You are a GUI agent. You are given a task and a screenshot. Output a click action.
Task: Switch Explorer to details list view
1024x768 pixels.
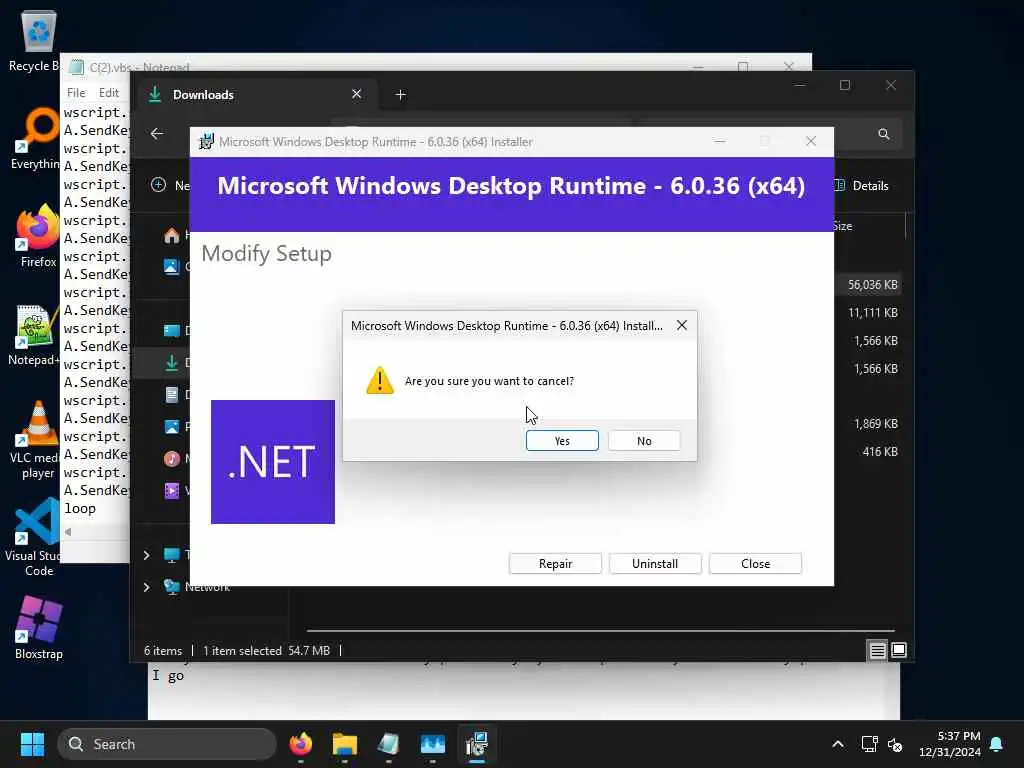(x=877, y=650)
